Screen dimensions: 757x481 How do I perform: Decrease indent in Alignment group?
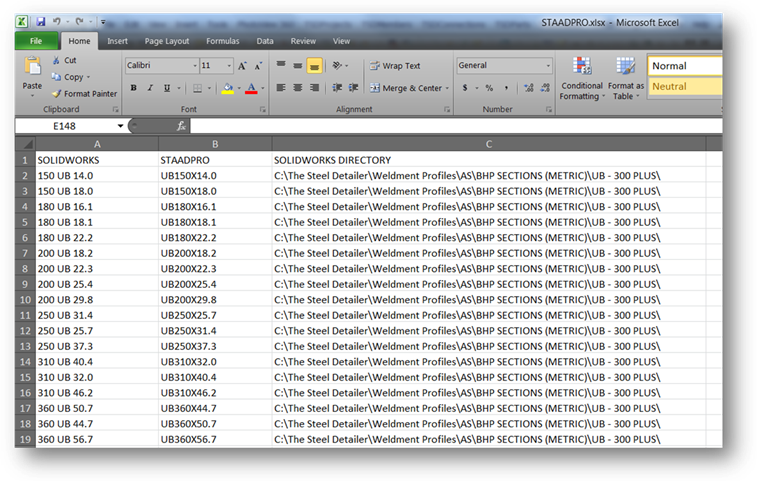point(337,87)
